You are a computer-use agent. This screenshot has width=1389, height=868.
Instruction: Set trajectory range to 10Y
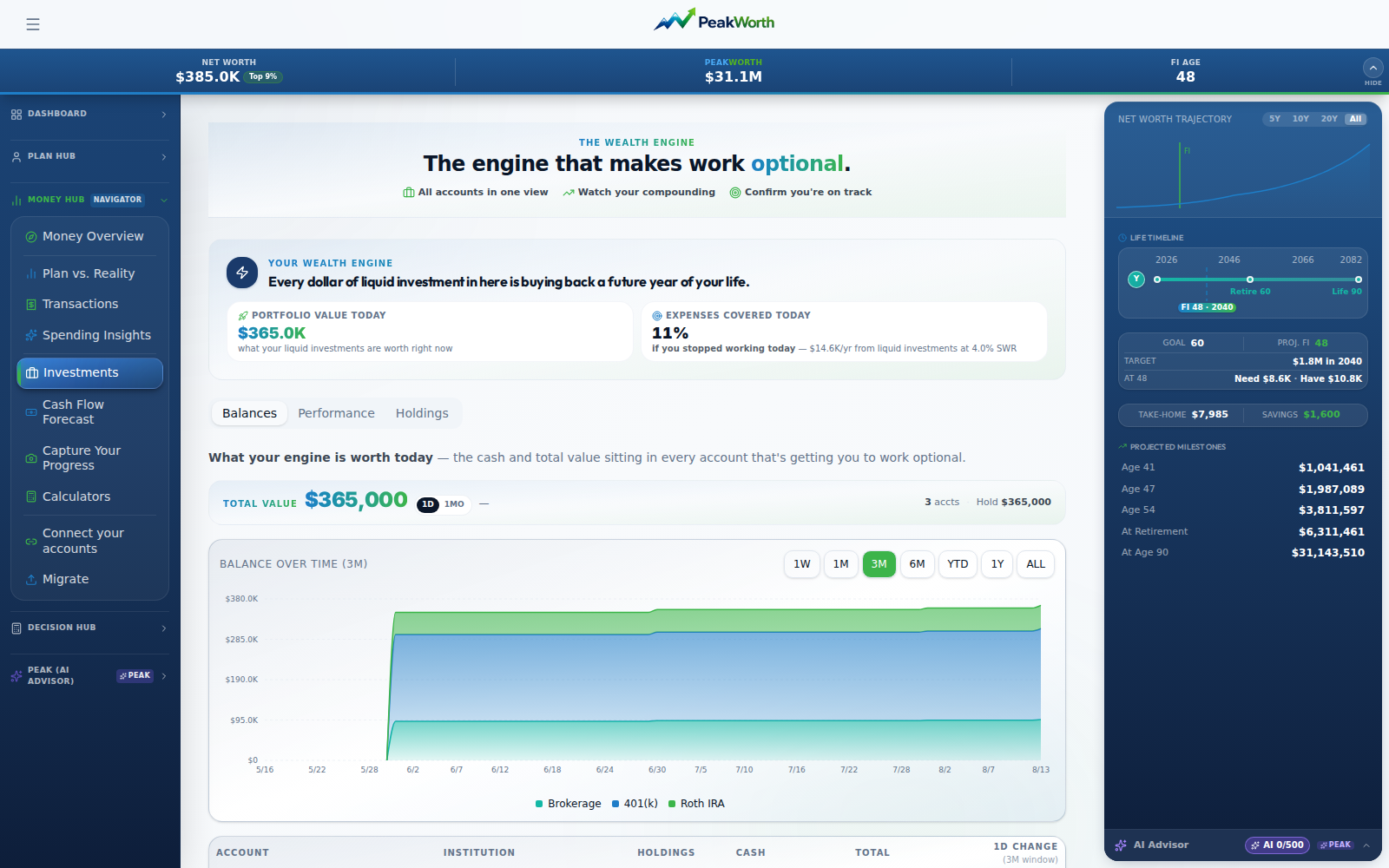coord(1300,119)
